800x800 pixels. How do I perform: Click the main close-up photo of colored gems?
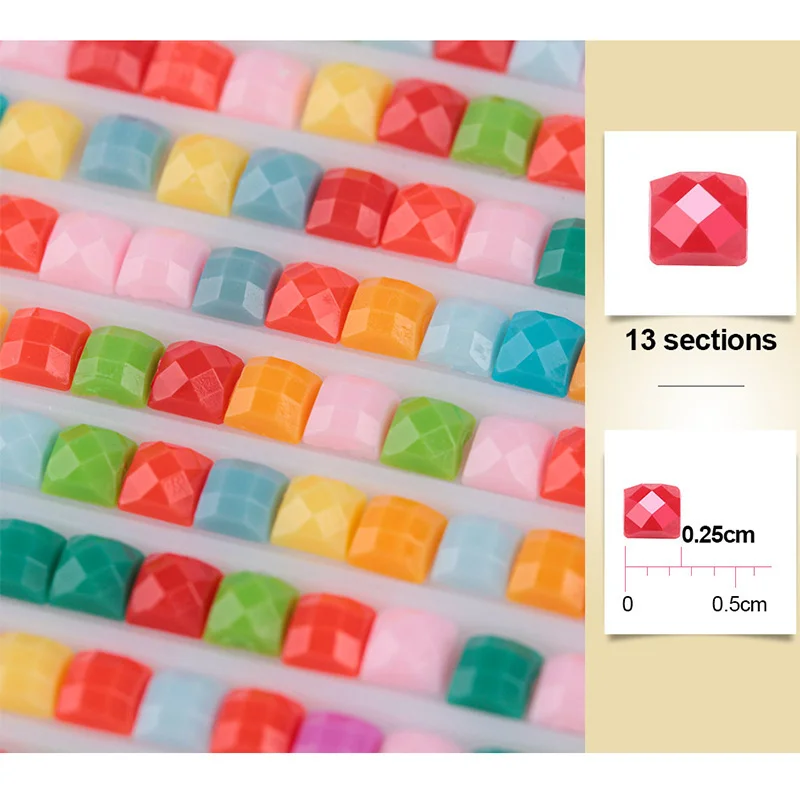[292, 396]
